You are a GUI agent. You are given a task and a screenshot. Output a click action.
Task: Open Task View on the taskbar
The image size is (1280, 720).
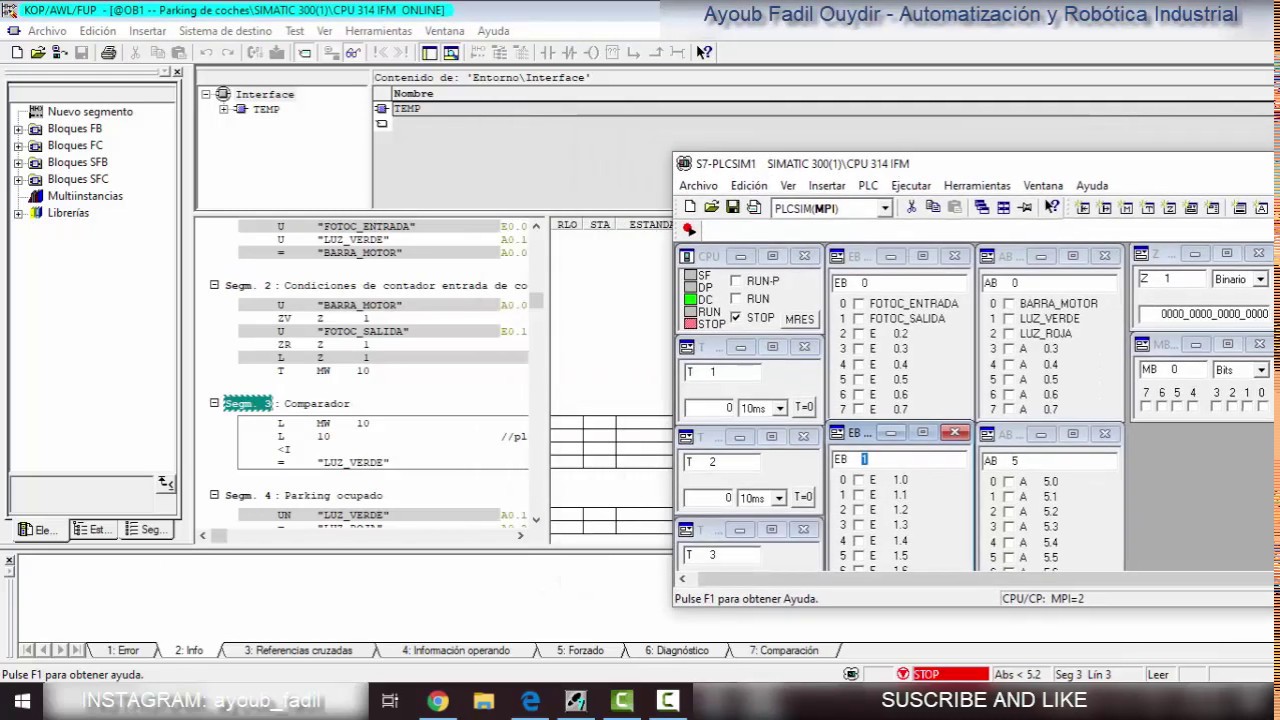click(390, 701)
